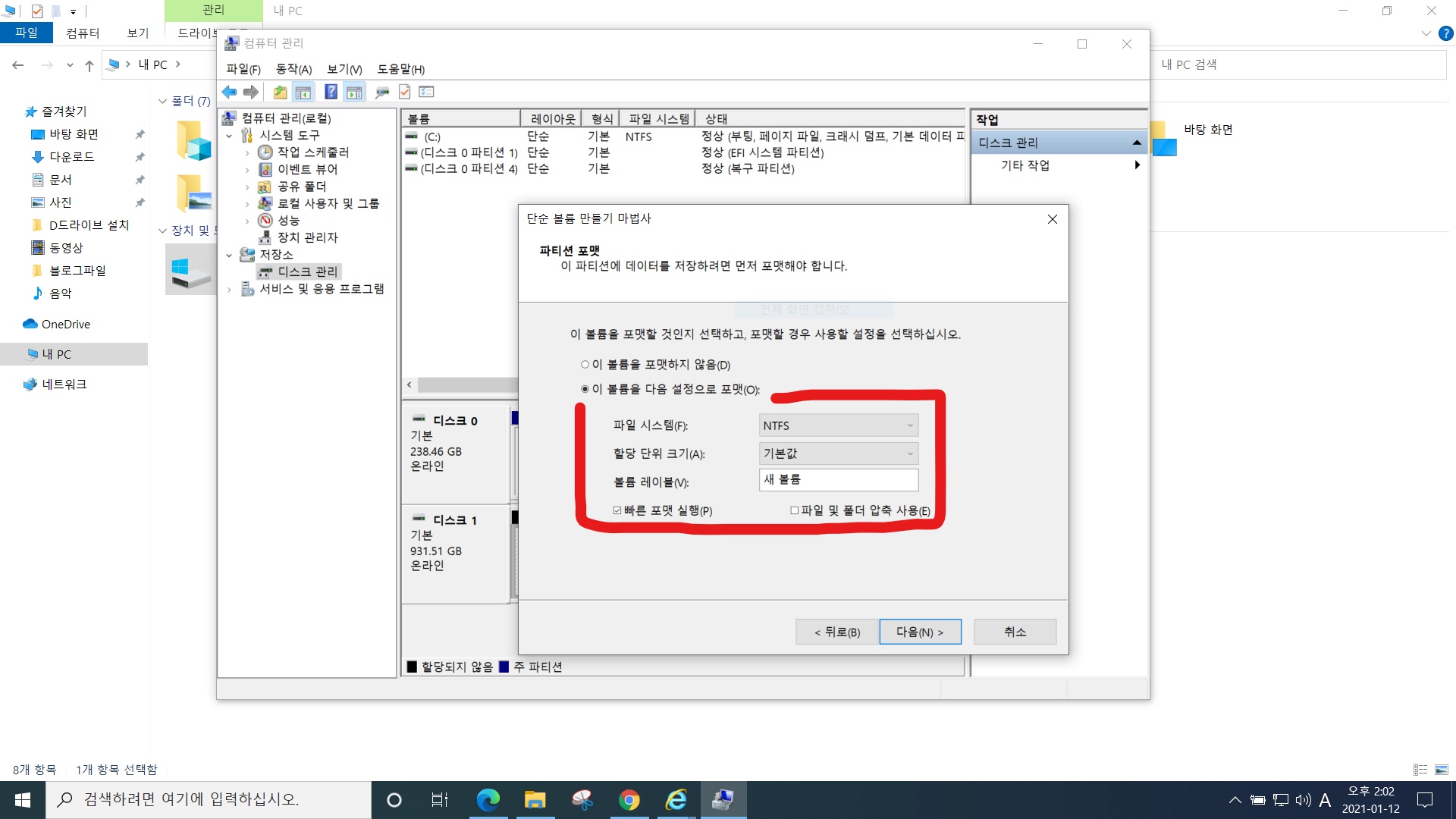Select 'Do not format this volume' option

click(x=585, y=365)
